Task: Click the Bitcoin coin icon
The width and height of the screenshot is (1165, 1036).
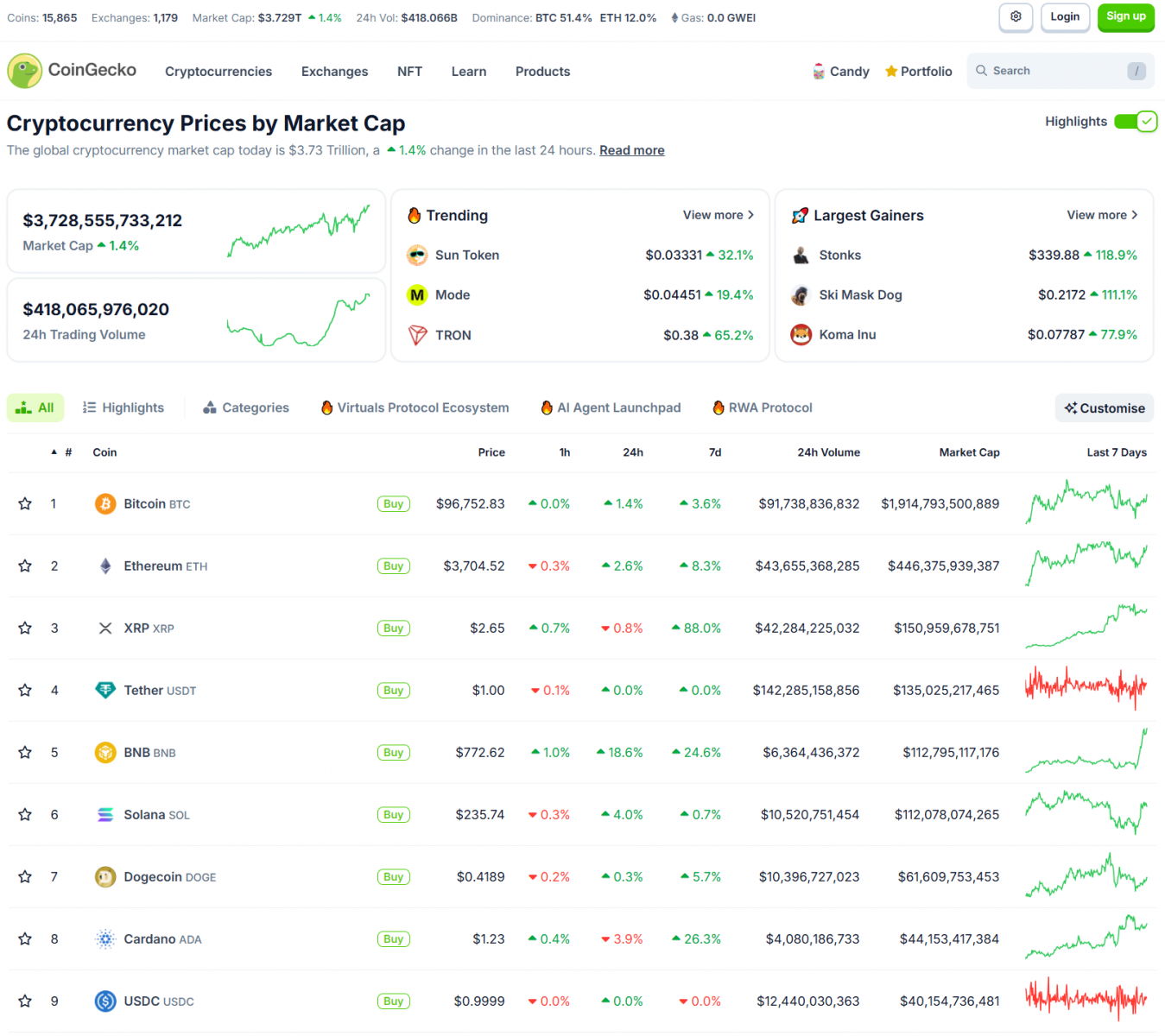Action: pos(105,504)
